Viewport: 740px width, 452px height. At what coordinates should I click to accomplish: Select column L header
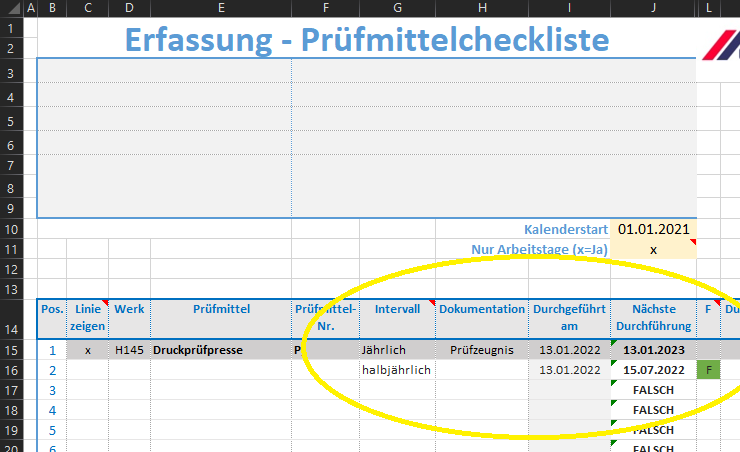(708, 8)
